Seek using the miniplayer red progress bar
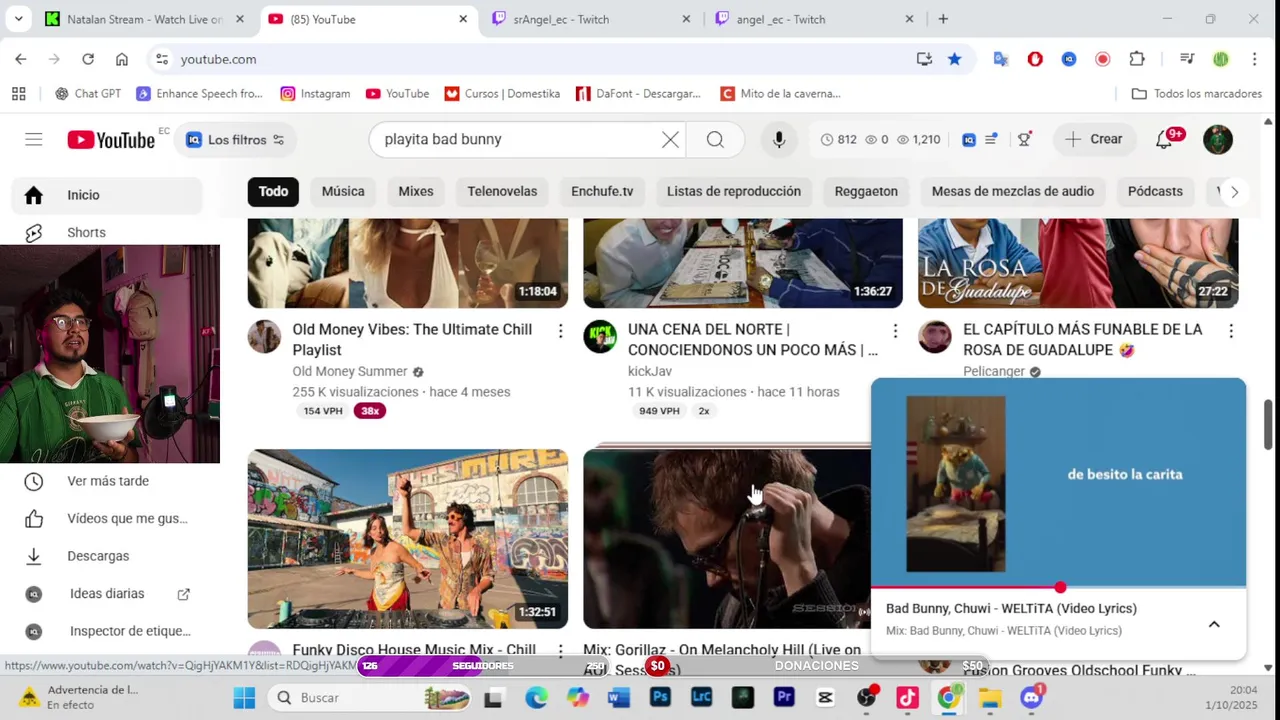The width and height of the screenshot is (1280, 720). coord(1058,587)
